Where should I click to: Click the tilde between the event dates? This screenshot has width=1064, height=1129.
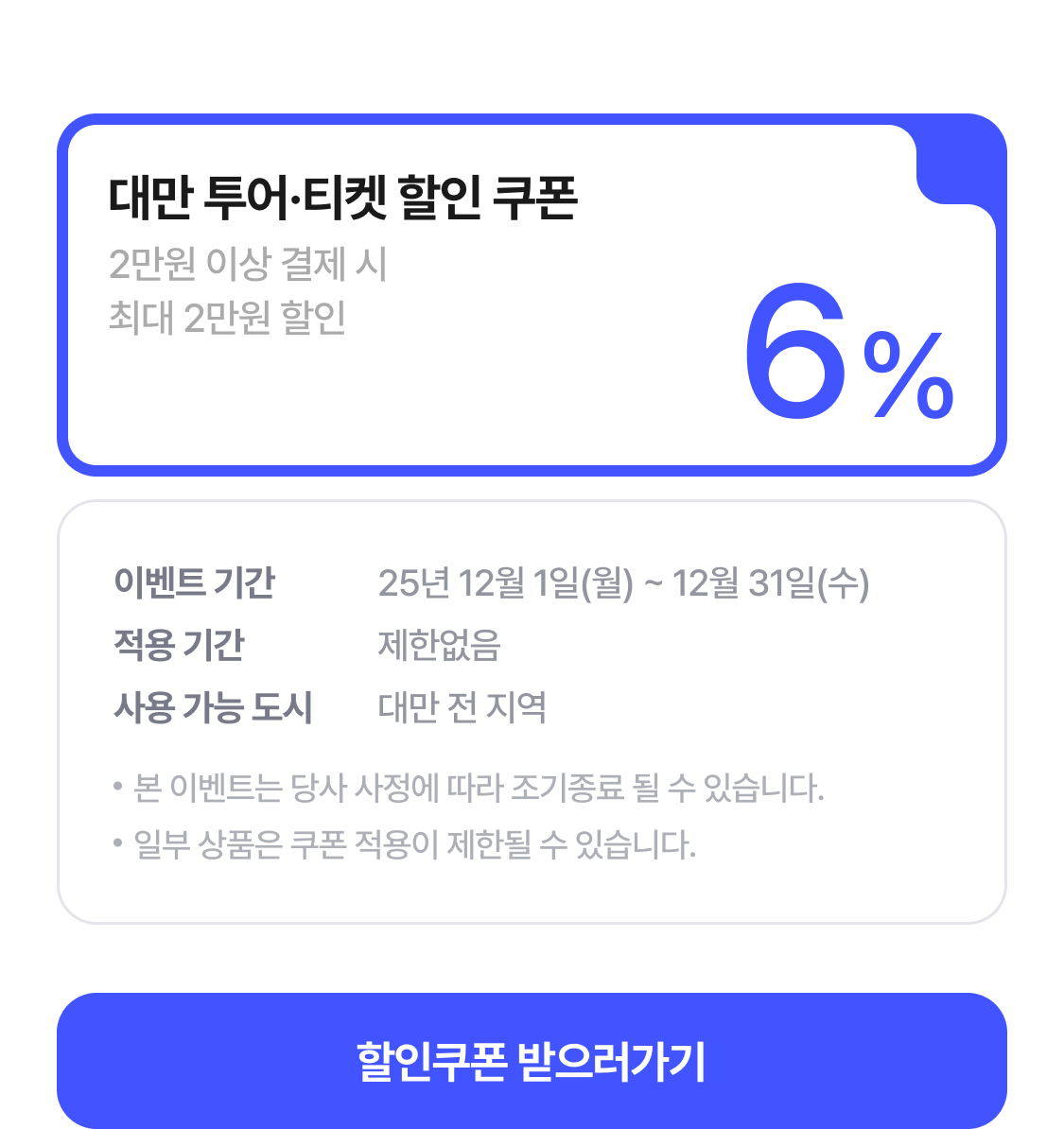pos(653,583)
